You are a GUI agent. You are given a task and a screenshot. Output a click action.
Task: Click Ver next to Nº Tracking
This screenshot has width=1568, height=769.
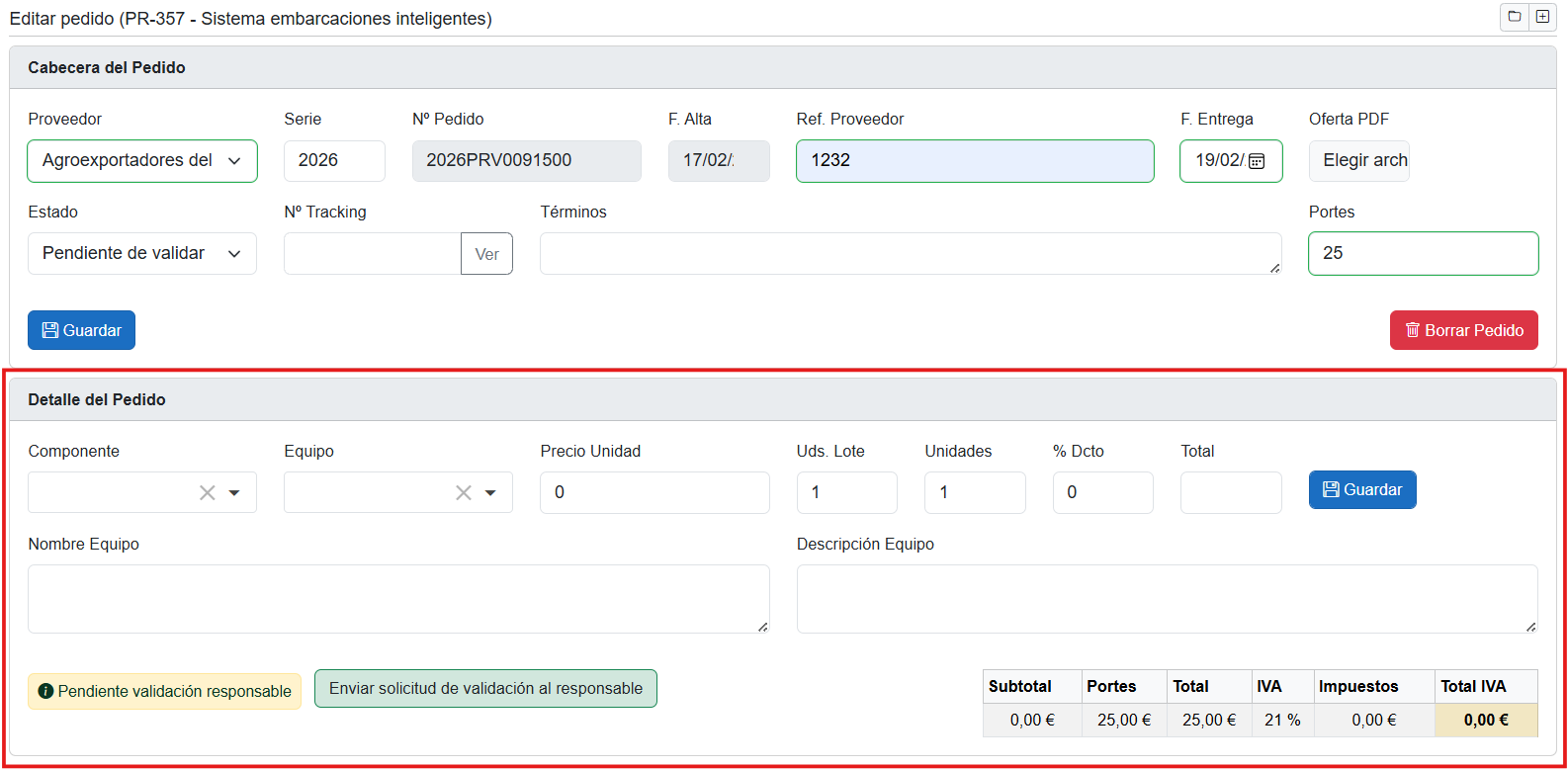pos(486,254)
